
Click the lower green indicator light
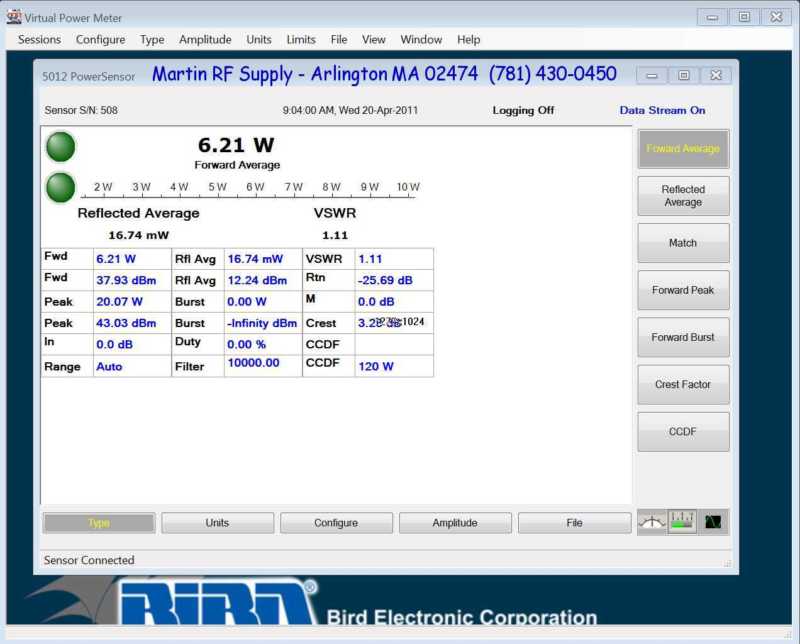[61, 187]
